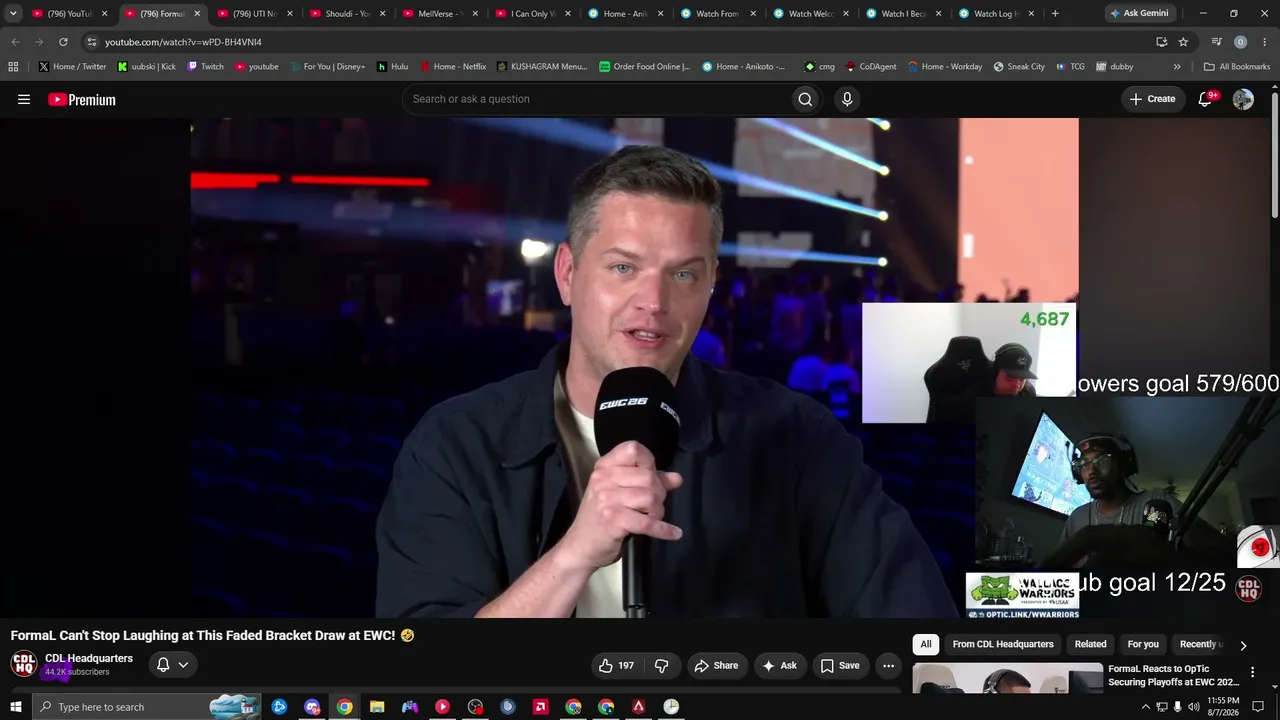Like the video with 197 likes
Viewport: 1280px width, 720px height.
616,665
